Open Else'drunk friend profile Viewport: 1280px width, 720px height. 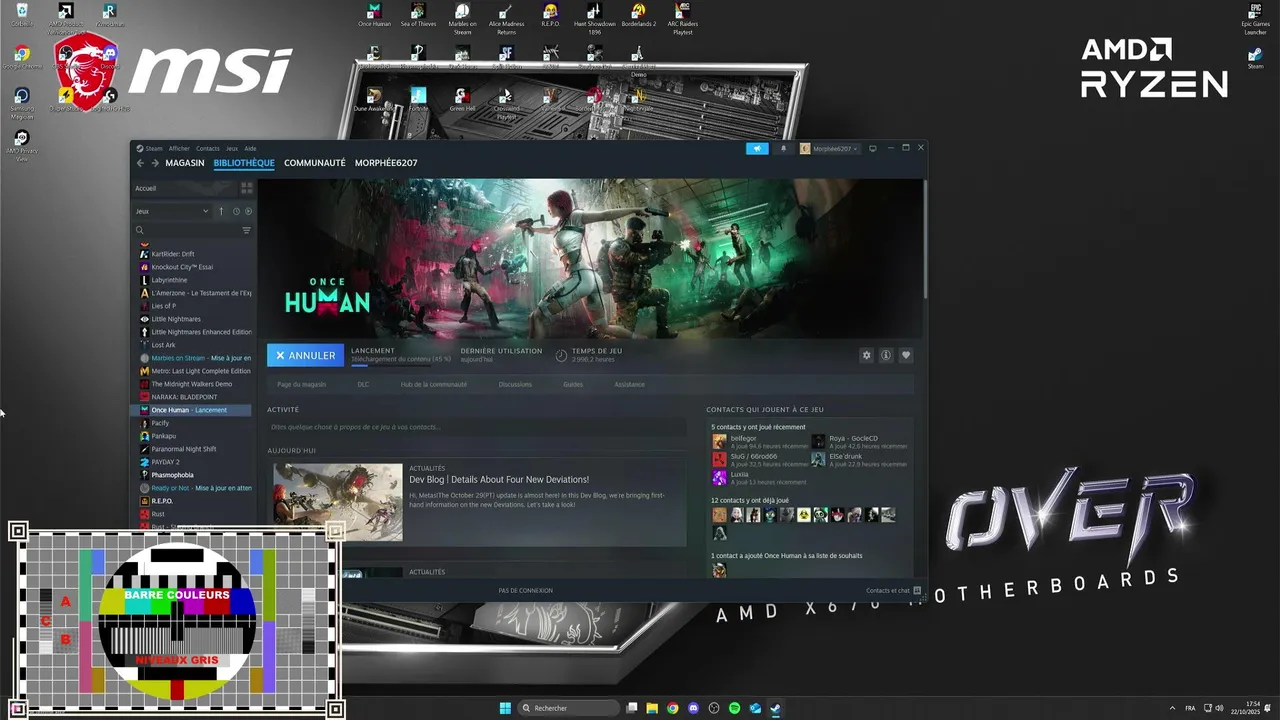(858, 459)
